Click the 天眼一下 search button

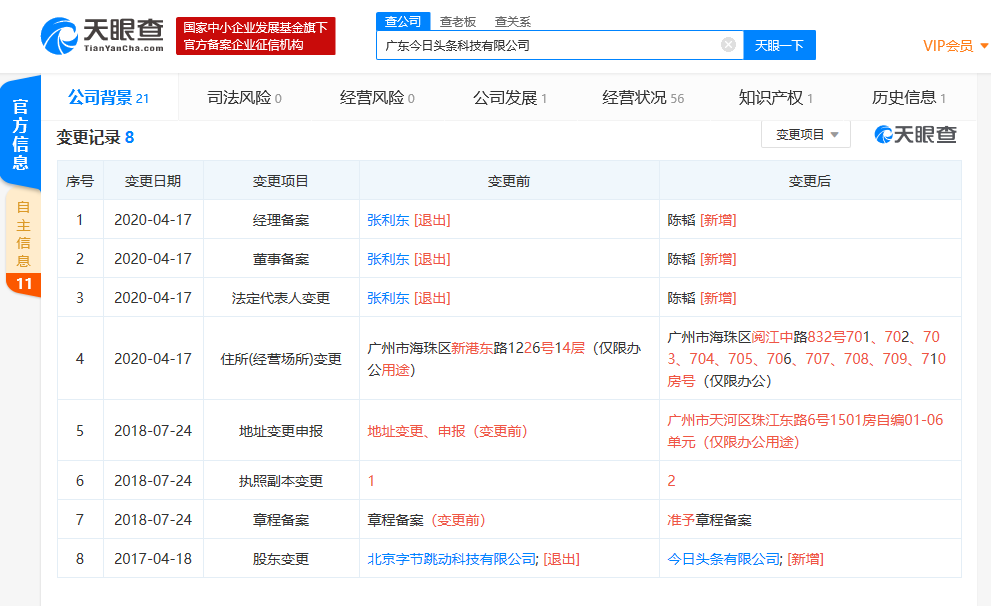click(x=779, y=45)
